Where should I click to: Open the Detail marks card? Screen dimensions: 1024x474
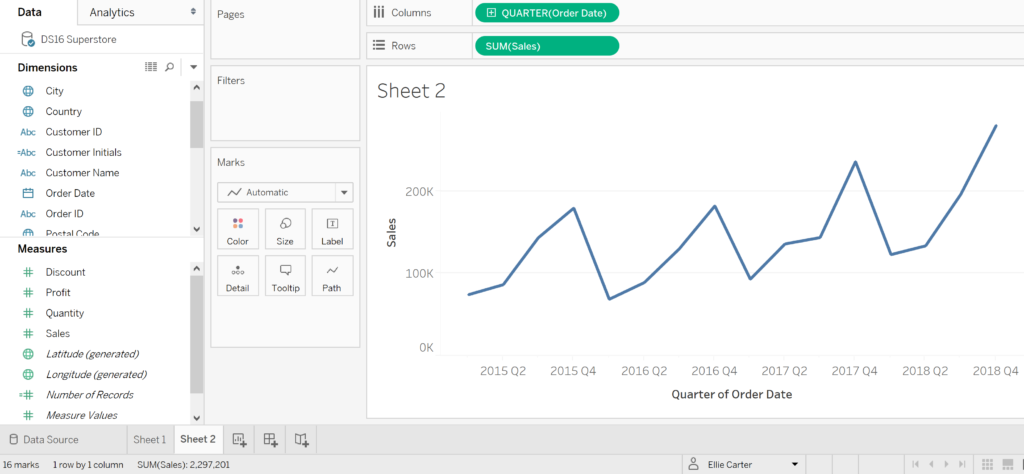point(238,276)
